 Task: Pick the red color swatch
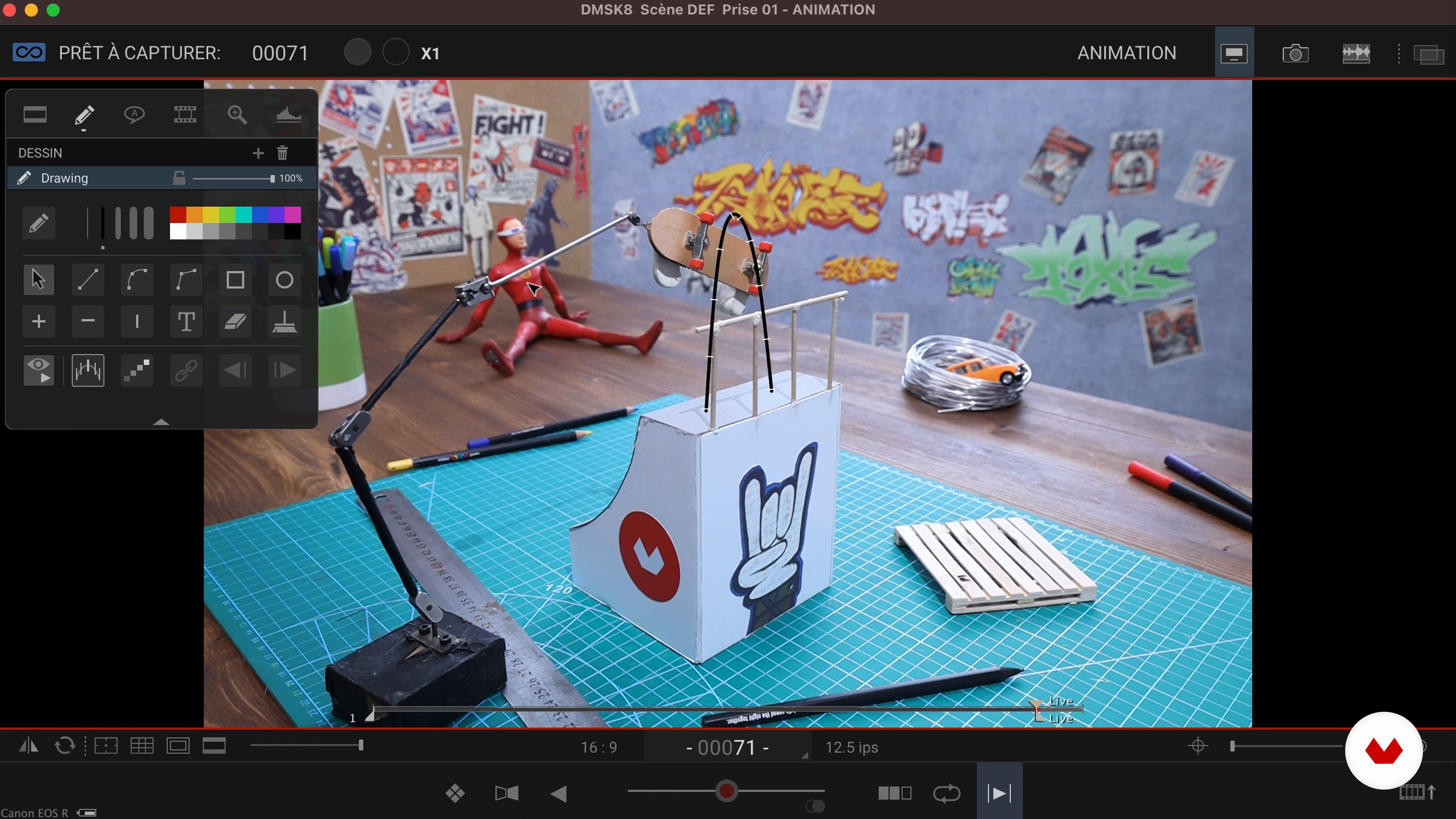(x=178, y=215)
